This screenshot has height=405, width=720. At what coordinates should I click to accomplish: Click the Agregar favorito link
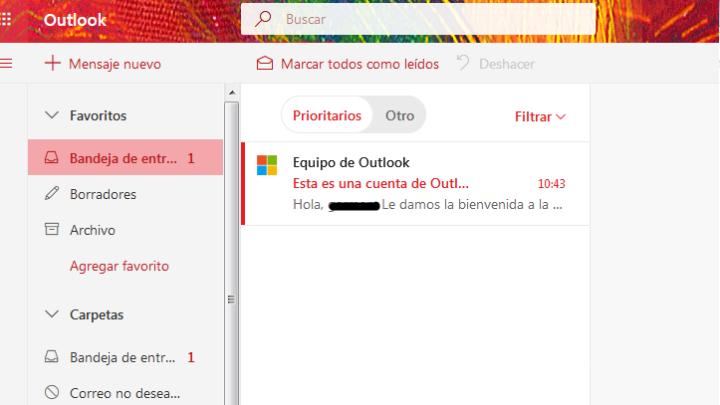(x=119, y=266)
